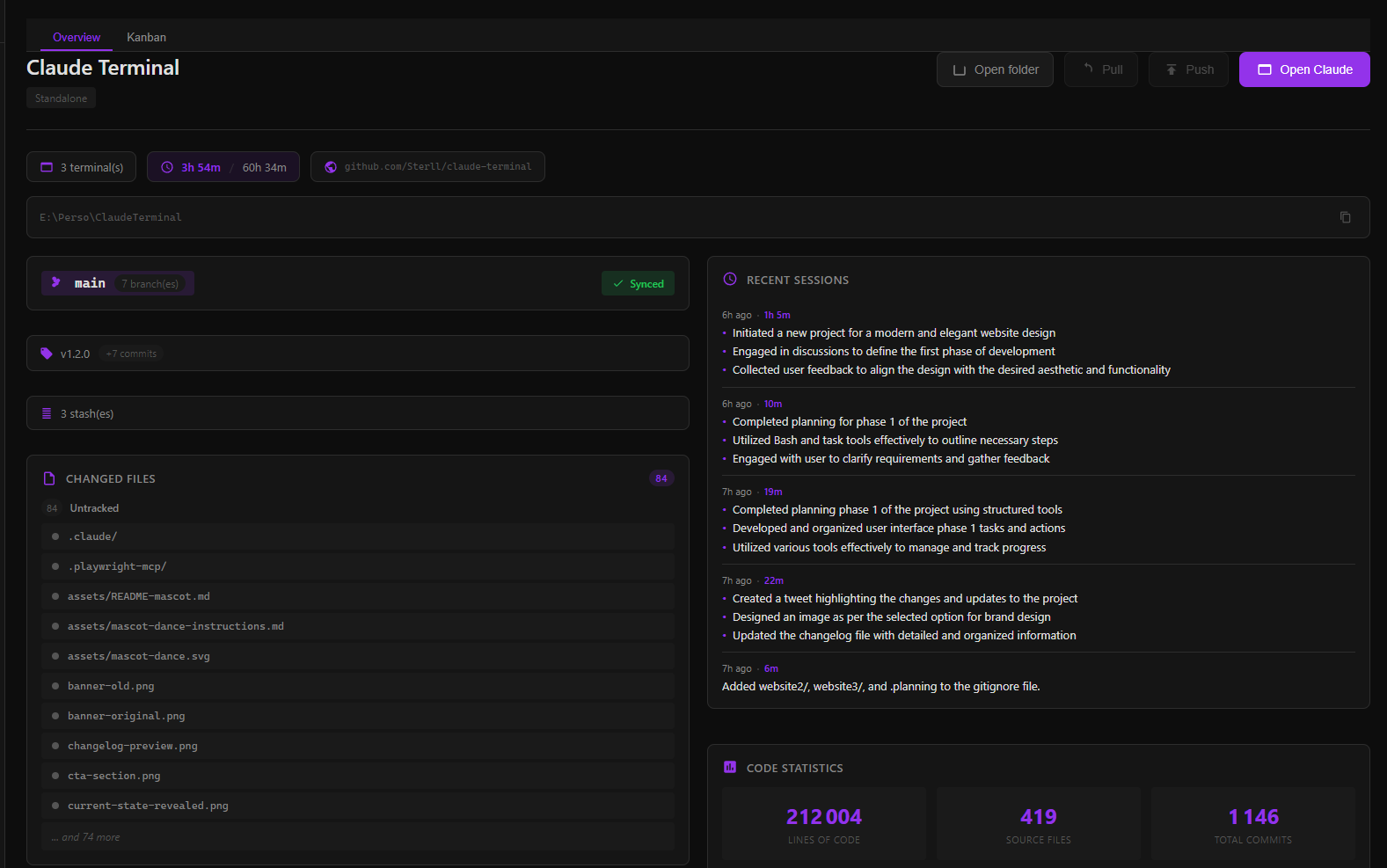This screenshot has width=1387, height=868.
Task: Open the 6h ago 1h 5m session
Action: point(1039,342)
